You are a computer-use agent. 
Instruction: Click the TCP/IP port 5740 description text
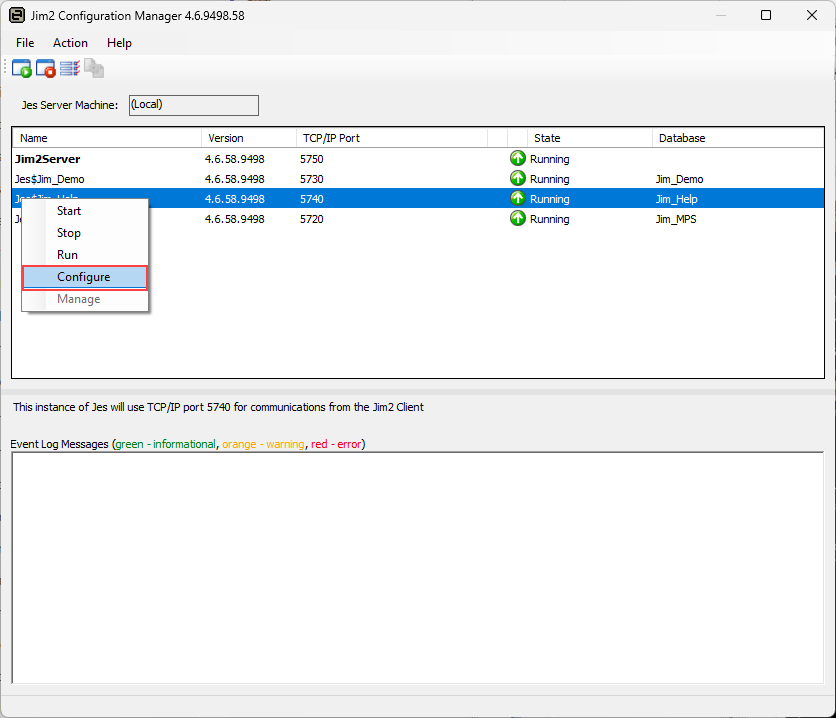[219, 407]
